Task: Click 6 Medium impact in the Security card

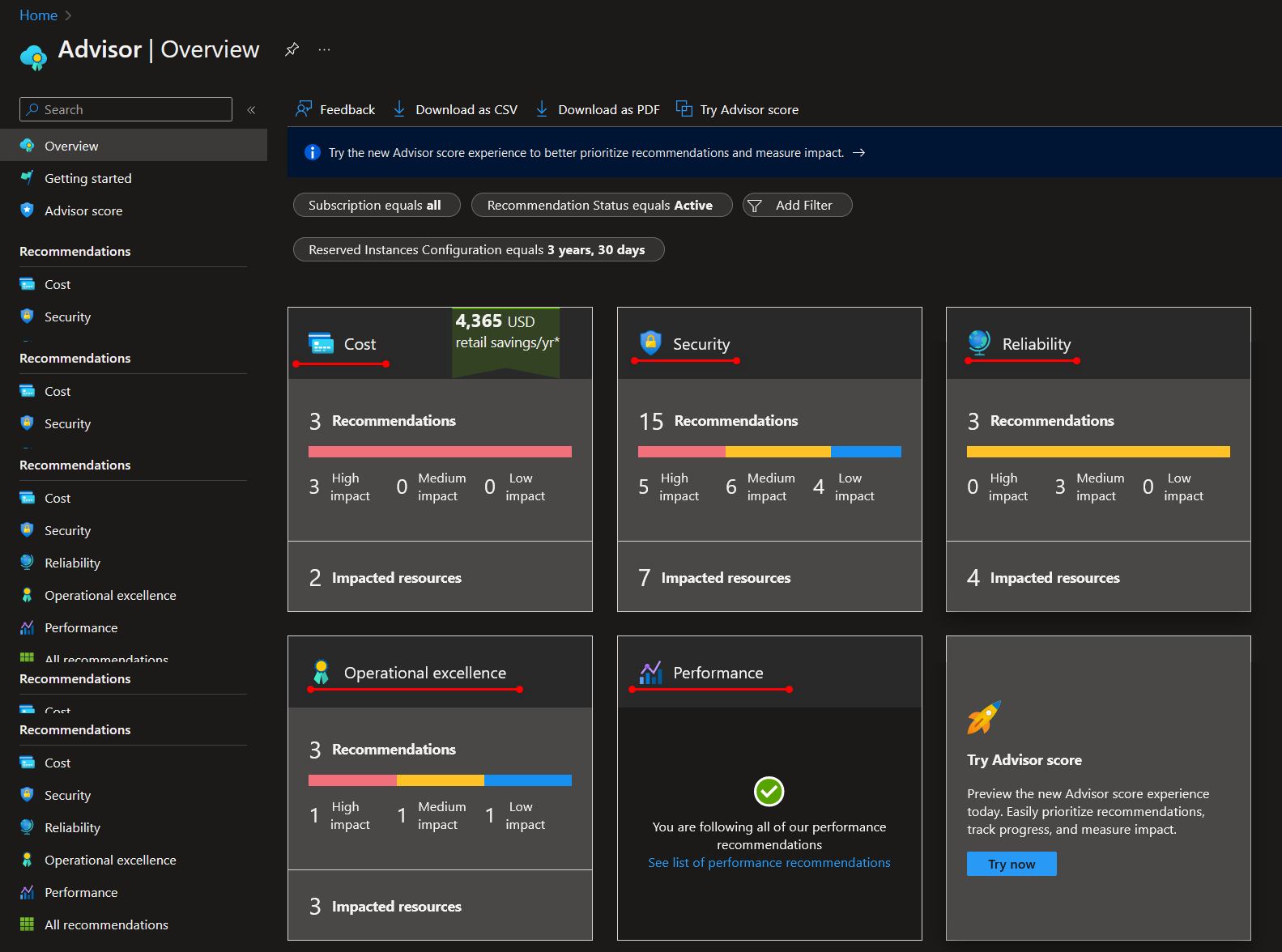Action: pos(760,487)
